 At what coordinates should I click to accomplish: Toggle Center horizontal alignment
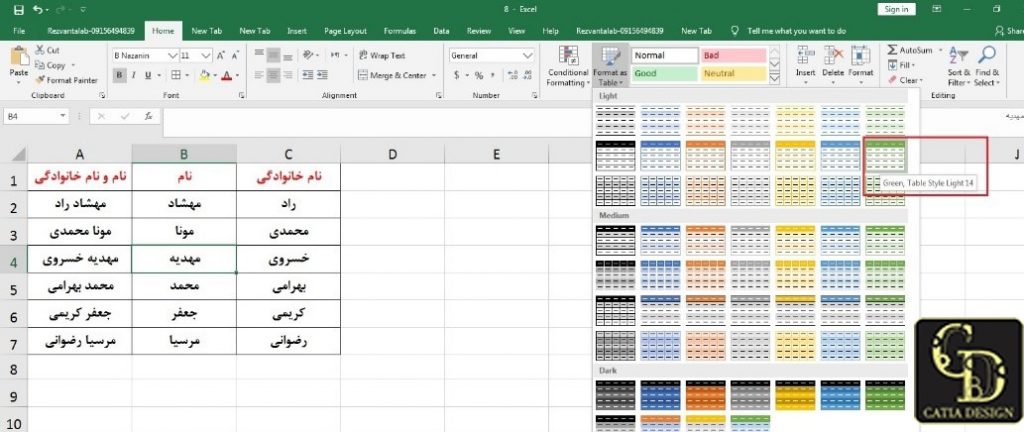274,75
